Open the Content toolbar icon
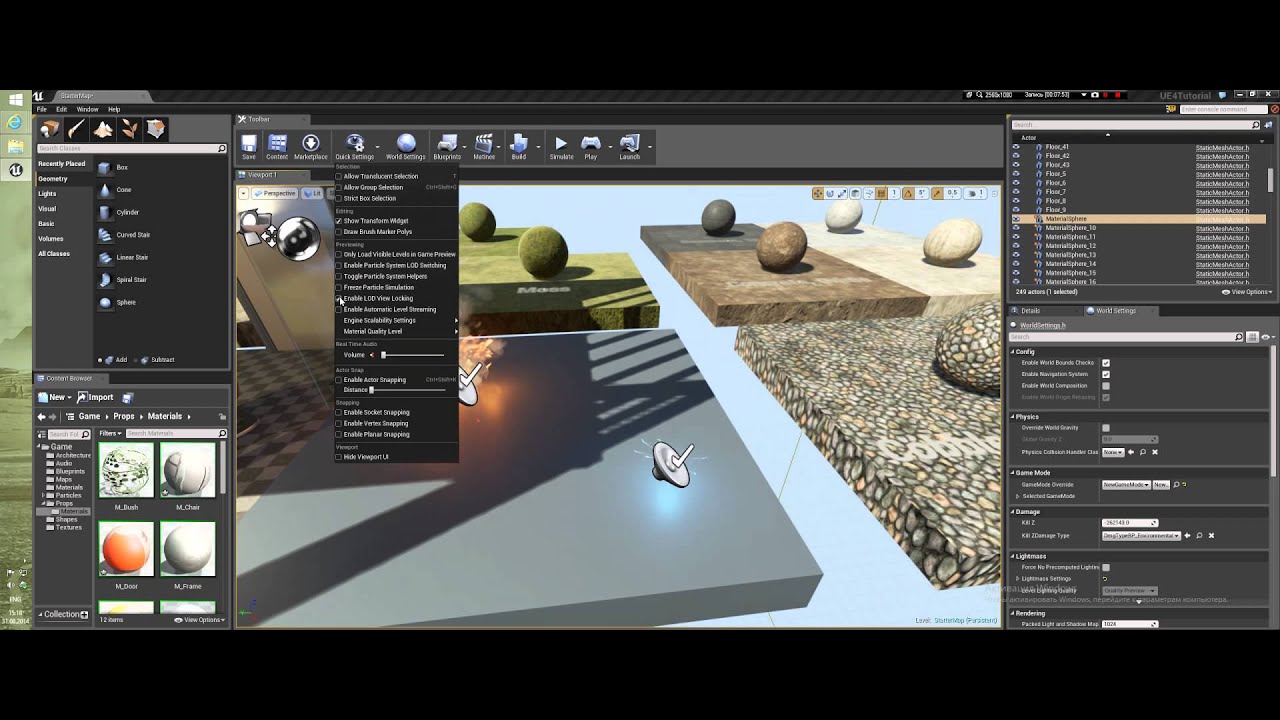 277,147
